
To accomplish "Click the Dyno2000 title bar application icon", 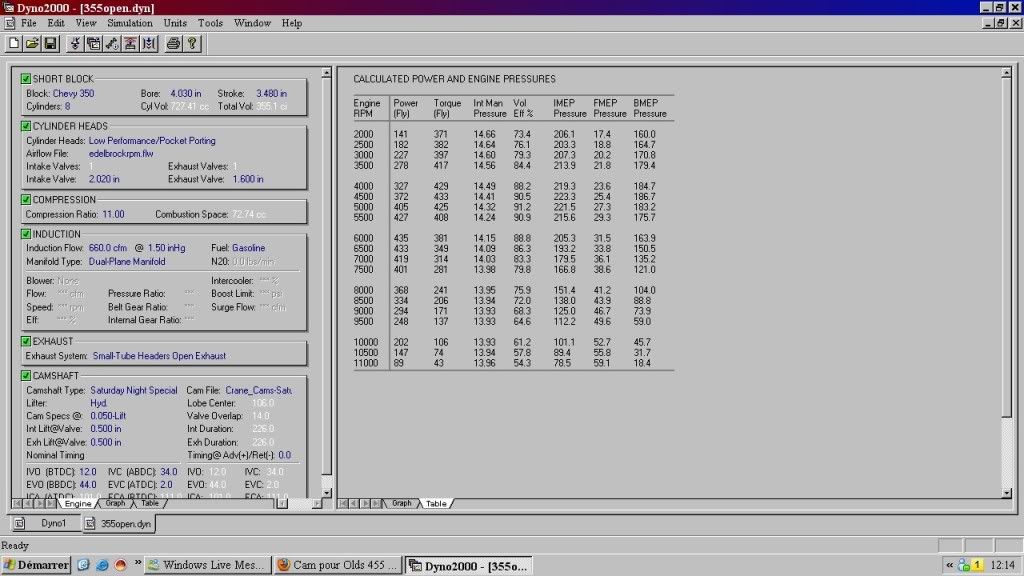I will (x=8, y=8).
